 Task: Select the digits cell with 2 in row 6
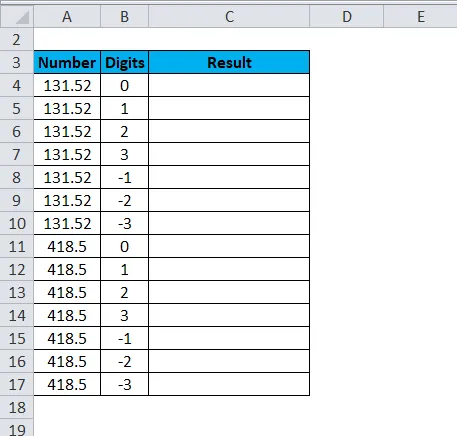tap(125, 131)
